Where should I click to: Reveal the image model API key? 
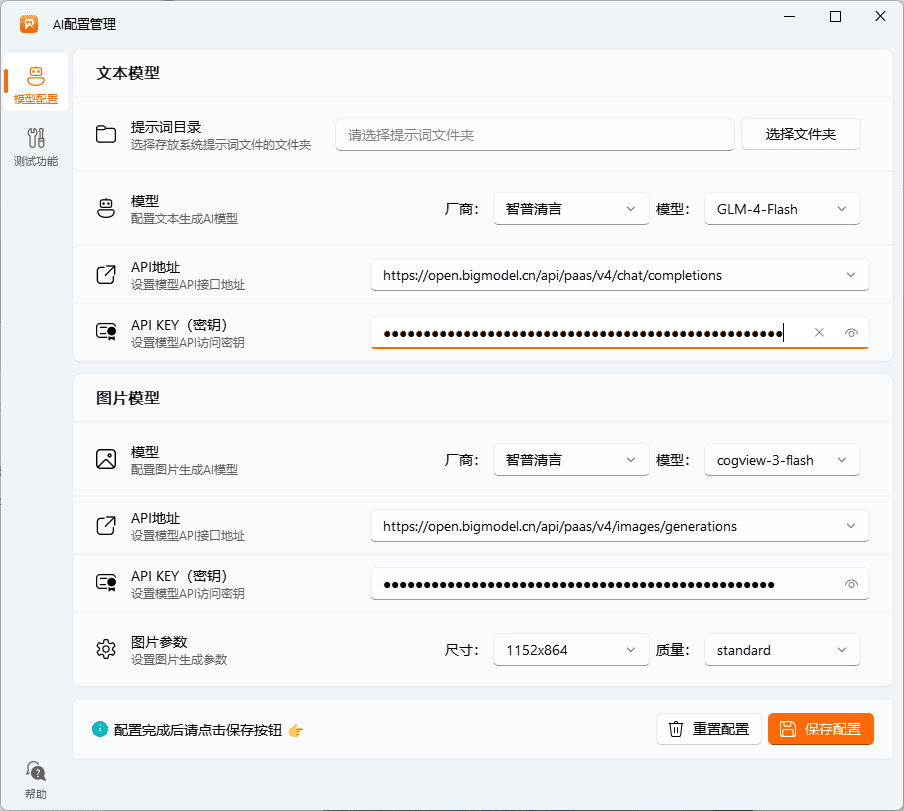pyautogui.click(x=851, y=584)
